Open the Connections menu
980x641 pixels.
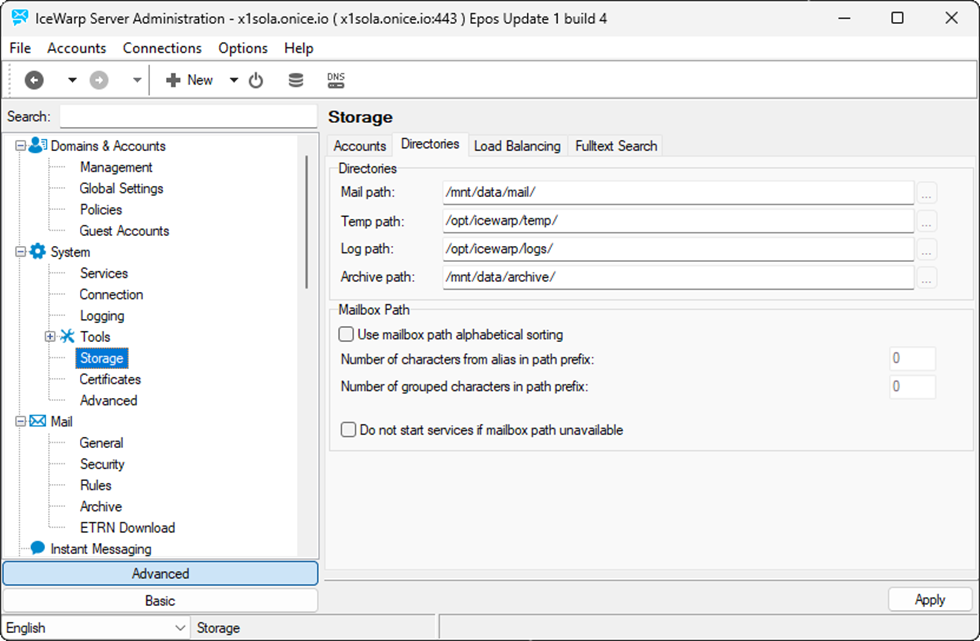click(162, 48)
